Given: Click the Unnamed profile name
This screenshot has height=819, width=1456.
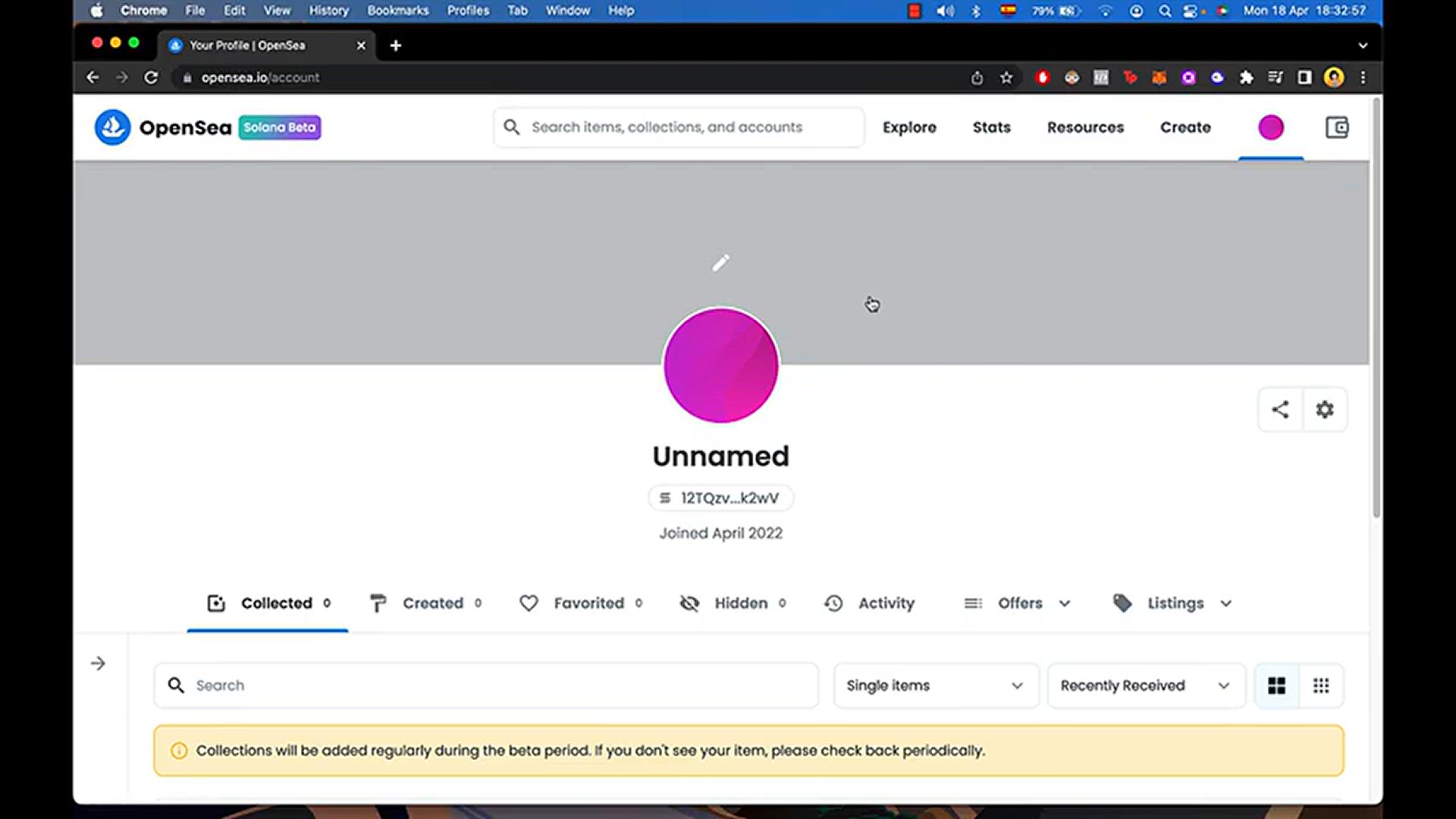Looking at the screenshot, I should [x=720, y=457].
